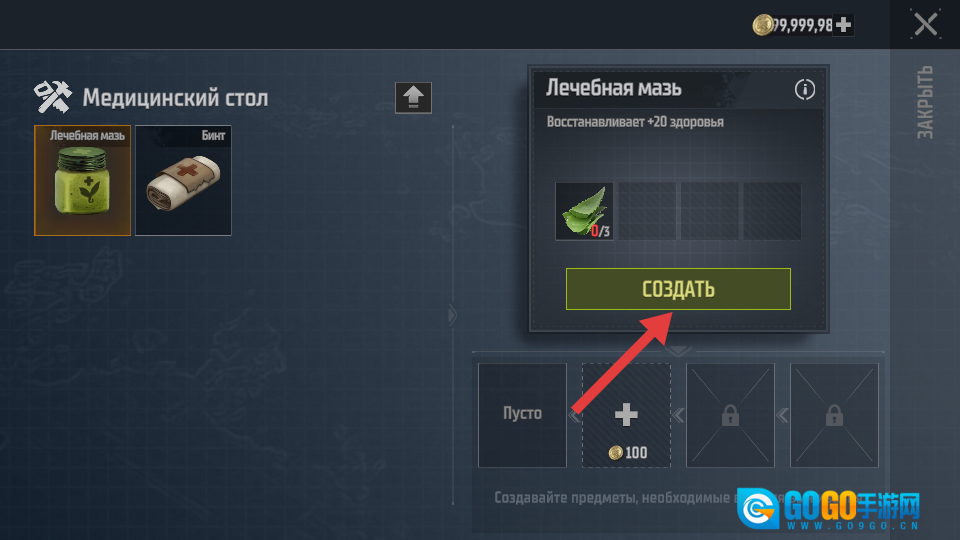This screenshot has width=960, height=540.
Task: Click the vertical ЗАКРЫТЬ label
Action: pos(924,102)
